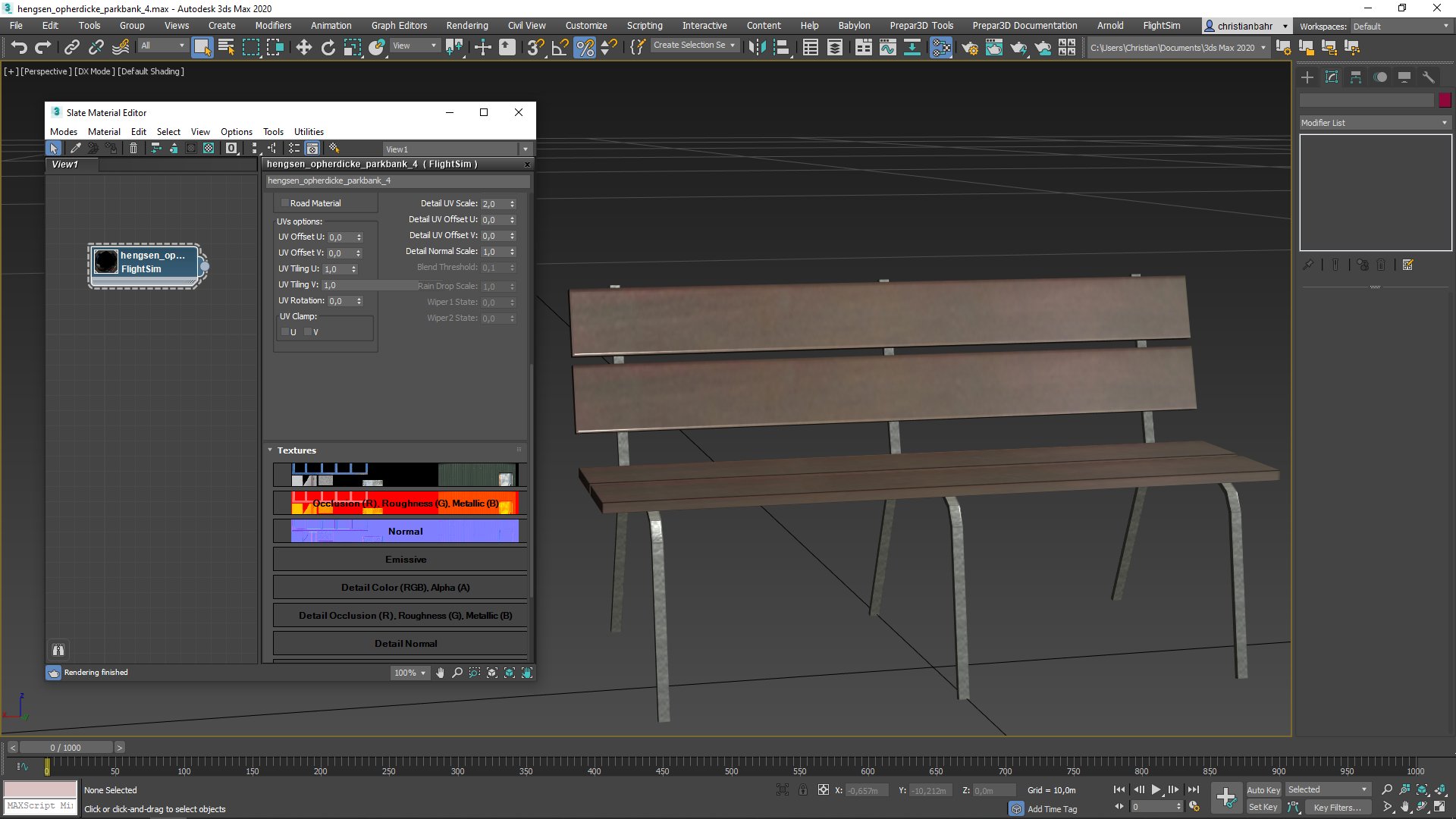Enable Detail UV Scale spinner increment

click(513, 201)
